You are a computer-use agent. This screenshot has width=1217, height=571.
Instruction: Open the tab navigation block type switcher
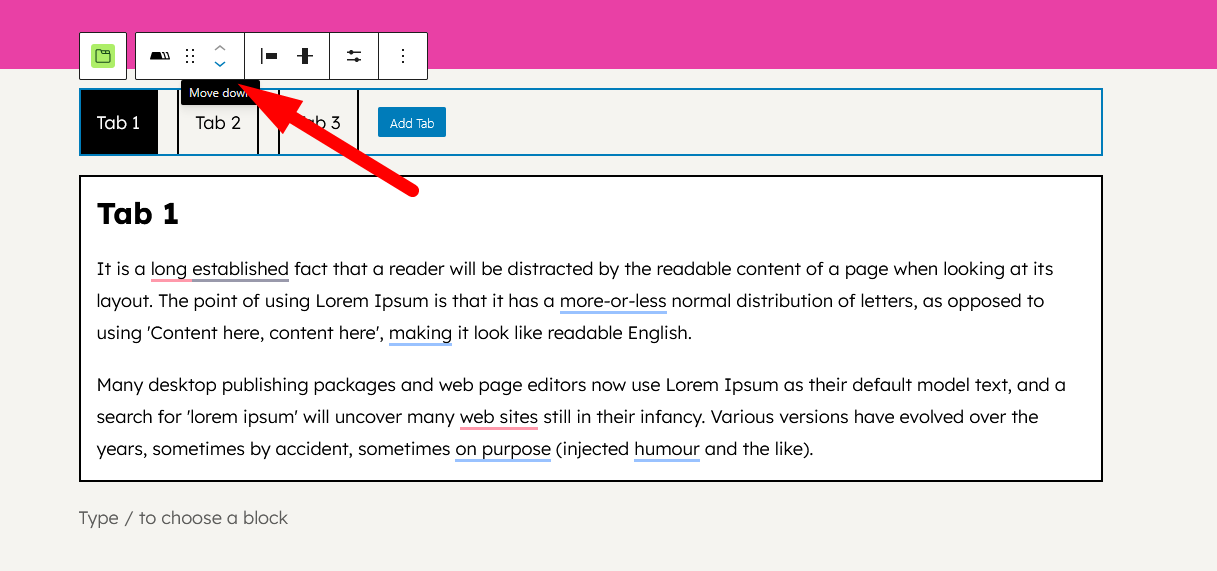[160, 56]
